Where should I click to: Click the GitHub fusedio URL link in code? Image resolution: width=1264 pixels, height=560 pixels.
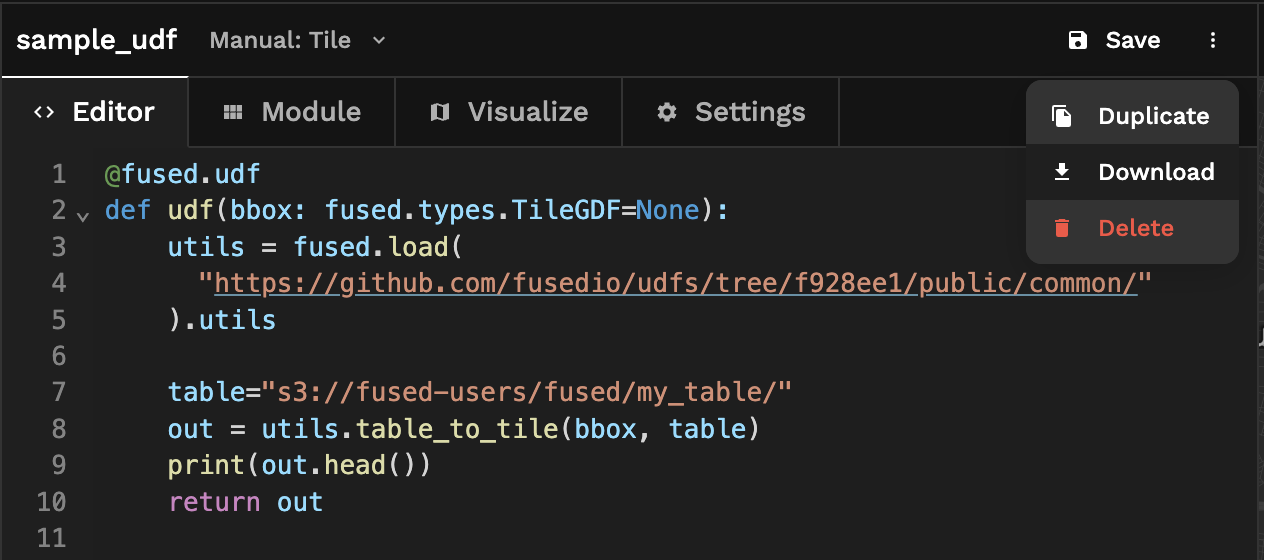click(x=676, y=284)
